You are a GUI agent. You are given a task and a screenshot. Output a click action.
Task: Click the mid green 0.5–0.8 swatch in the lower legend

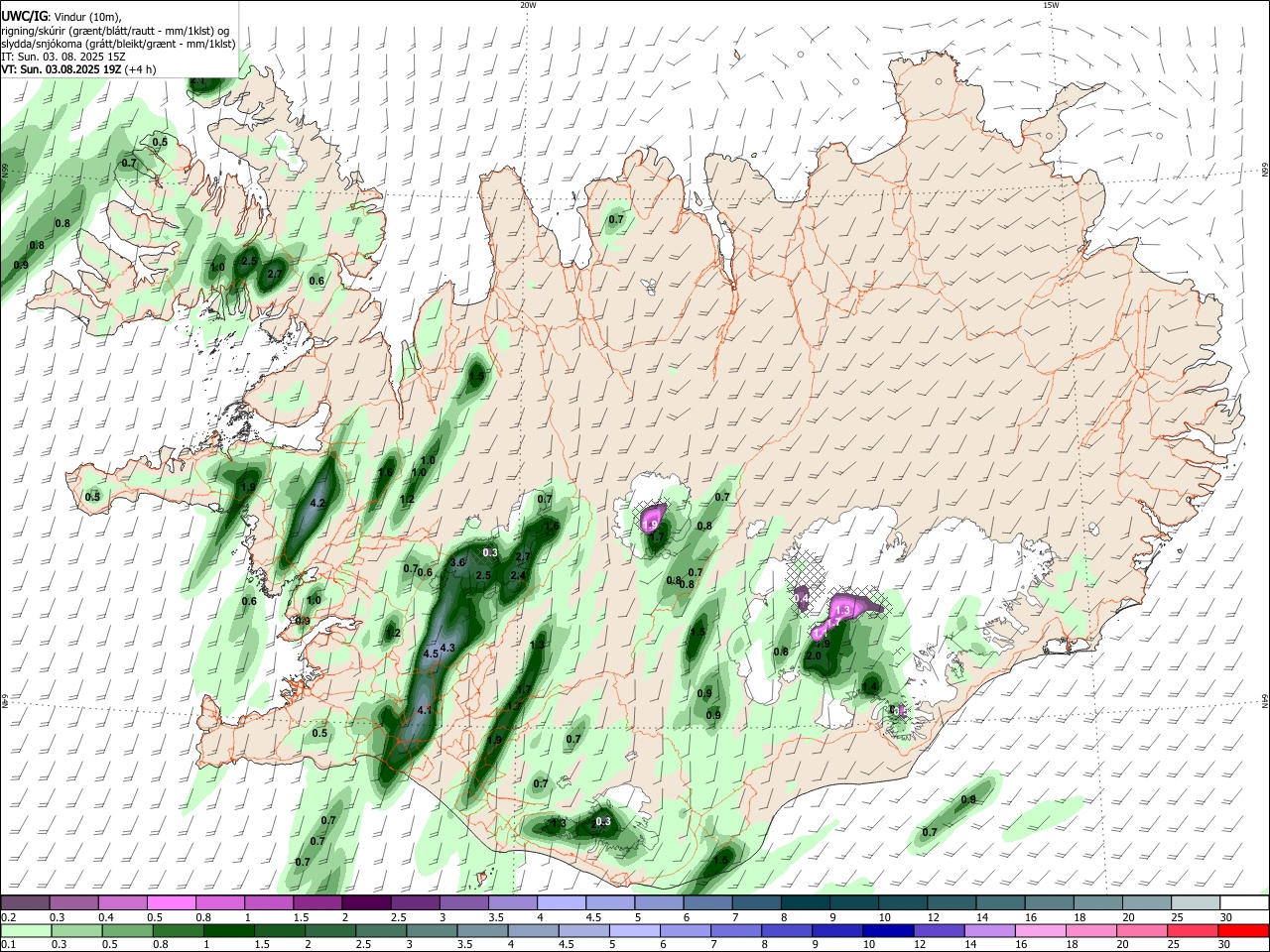pos(127,930)
